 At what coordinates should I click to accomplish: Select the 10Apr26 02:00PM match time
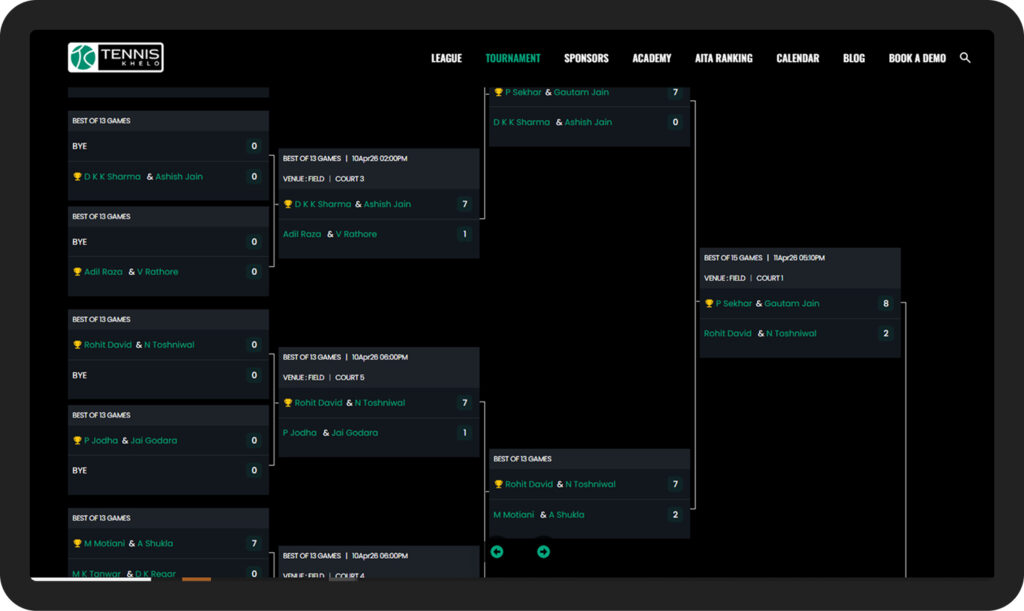click(x=379, y=159)
